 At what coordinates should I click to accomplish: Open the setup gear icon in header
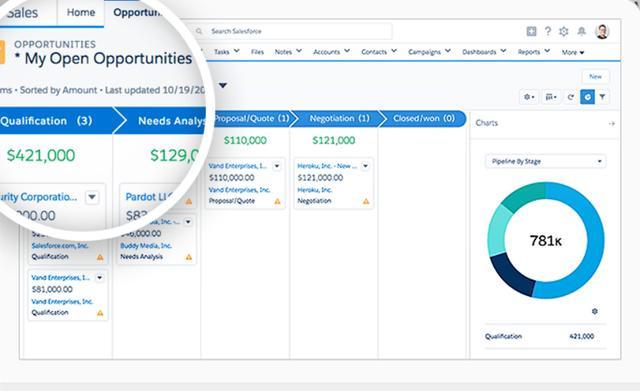564,31
